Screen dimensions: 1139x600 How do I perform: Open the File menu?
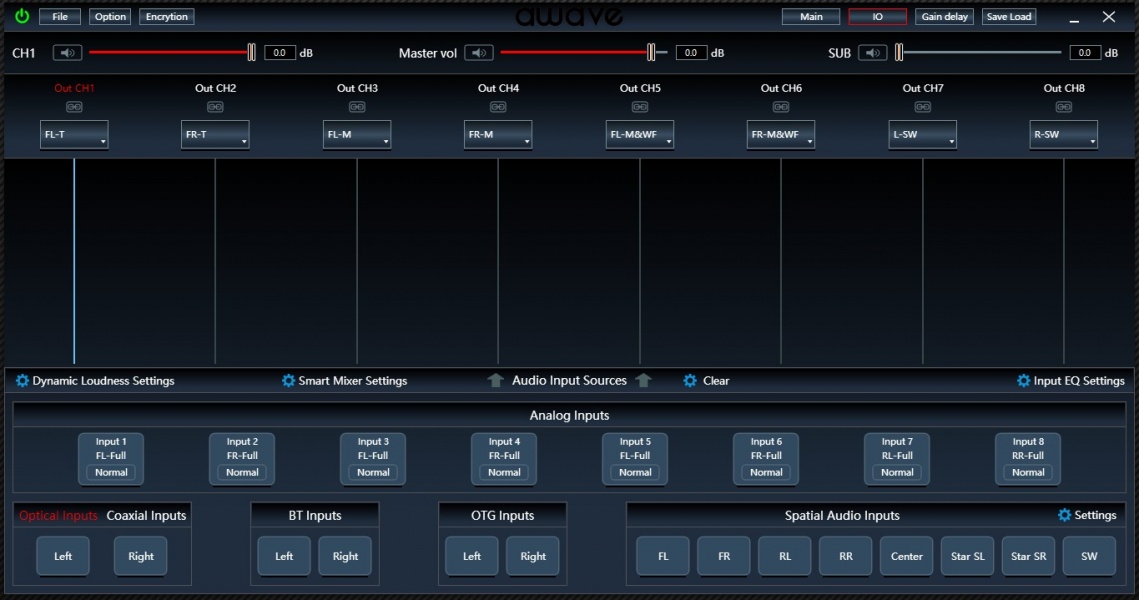[x=60, y=17]
